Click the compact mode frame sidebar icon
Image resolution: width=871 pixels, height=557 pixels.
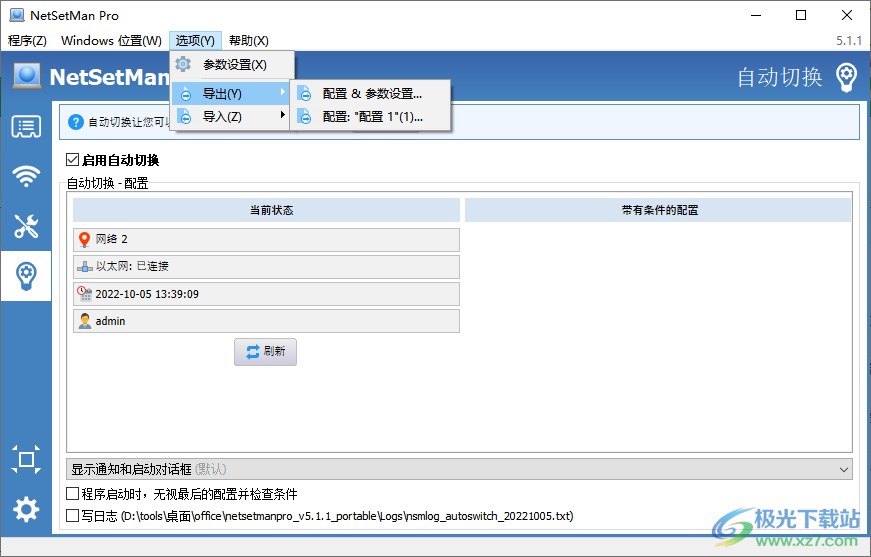(26, 459)
